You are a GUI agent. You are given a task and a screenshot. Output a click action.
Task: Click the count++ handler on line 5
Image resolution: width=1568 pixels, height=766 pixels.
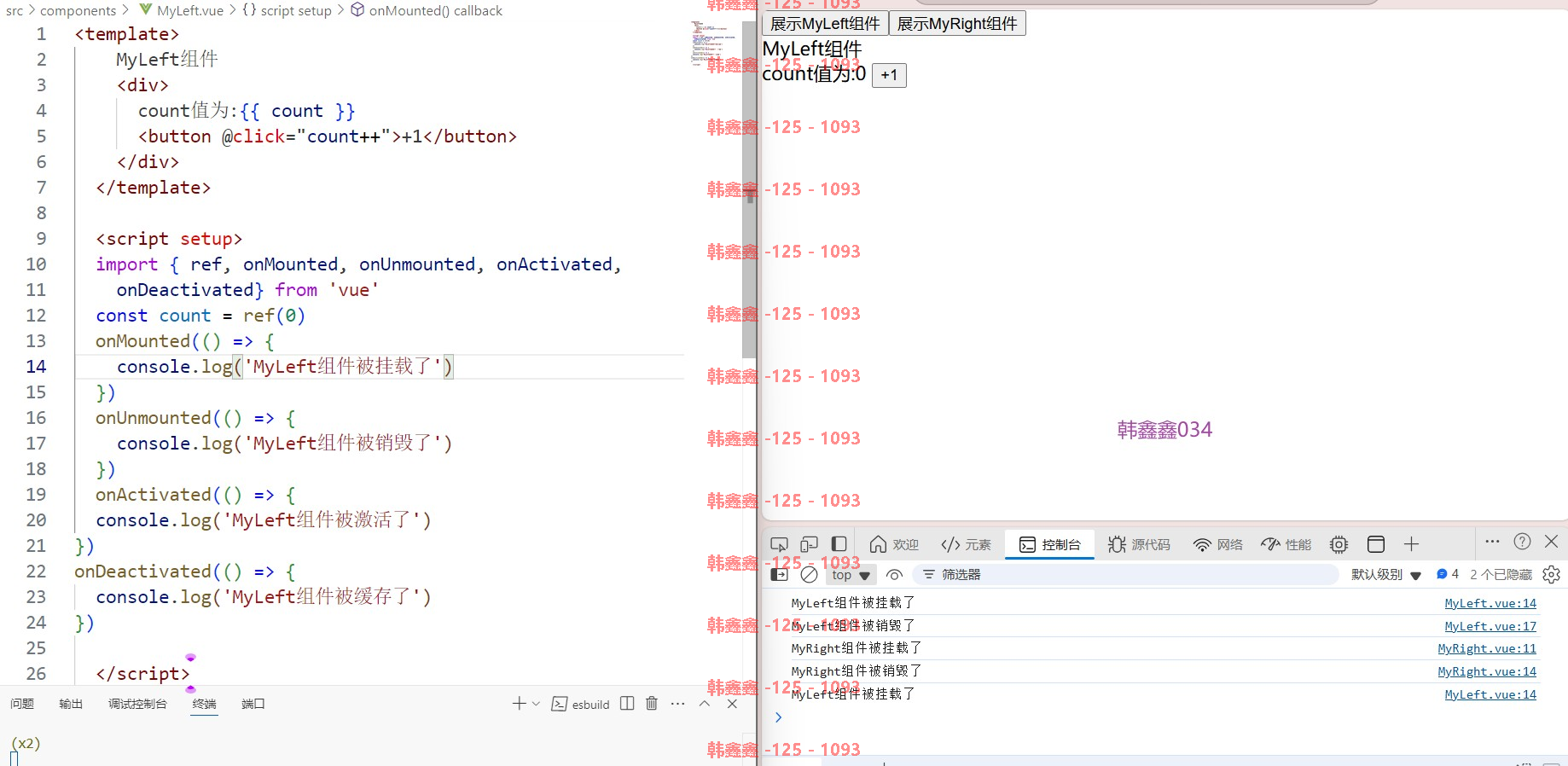pyautogui.click(x=344, y=136)
